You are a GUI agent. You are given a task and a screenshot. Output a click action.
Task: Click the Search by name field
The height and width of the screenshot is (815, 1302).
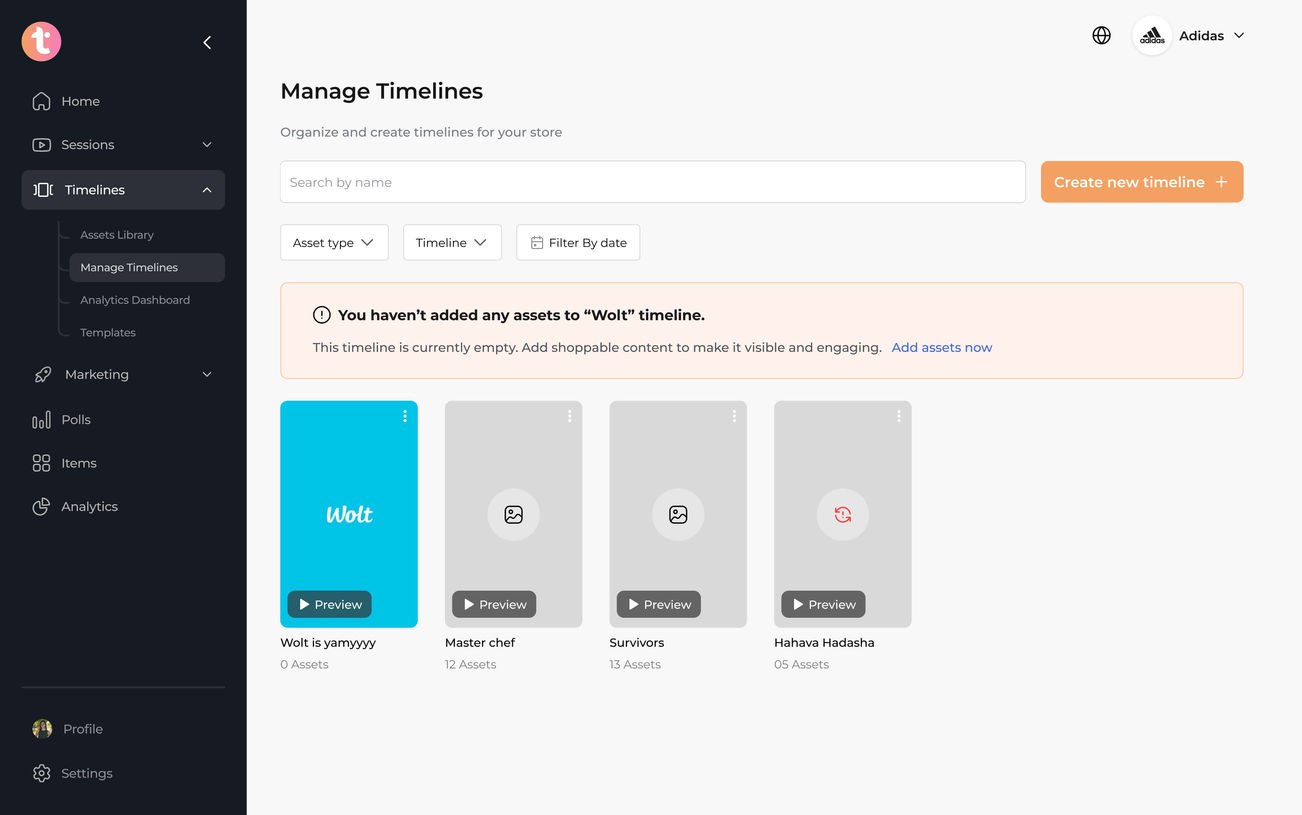[652, 182]
